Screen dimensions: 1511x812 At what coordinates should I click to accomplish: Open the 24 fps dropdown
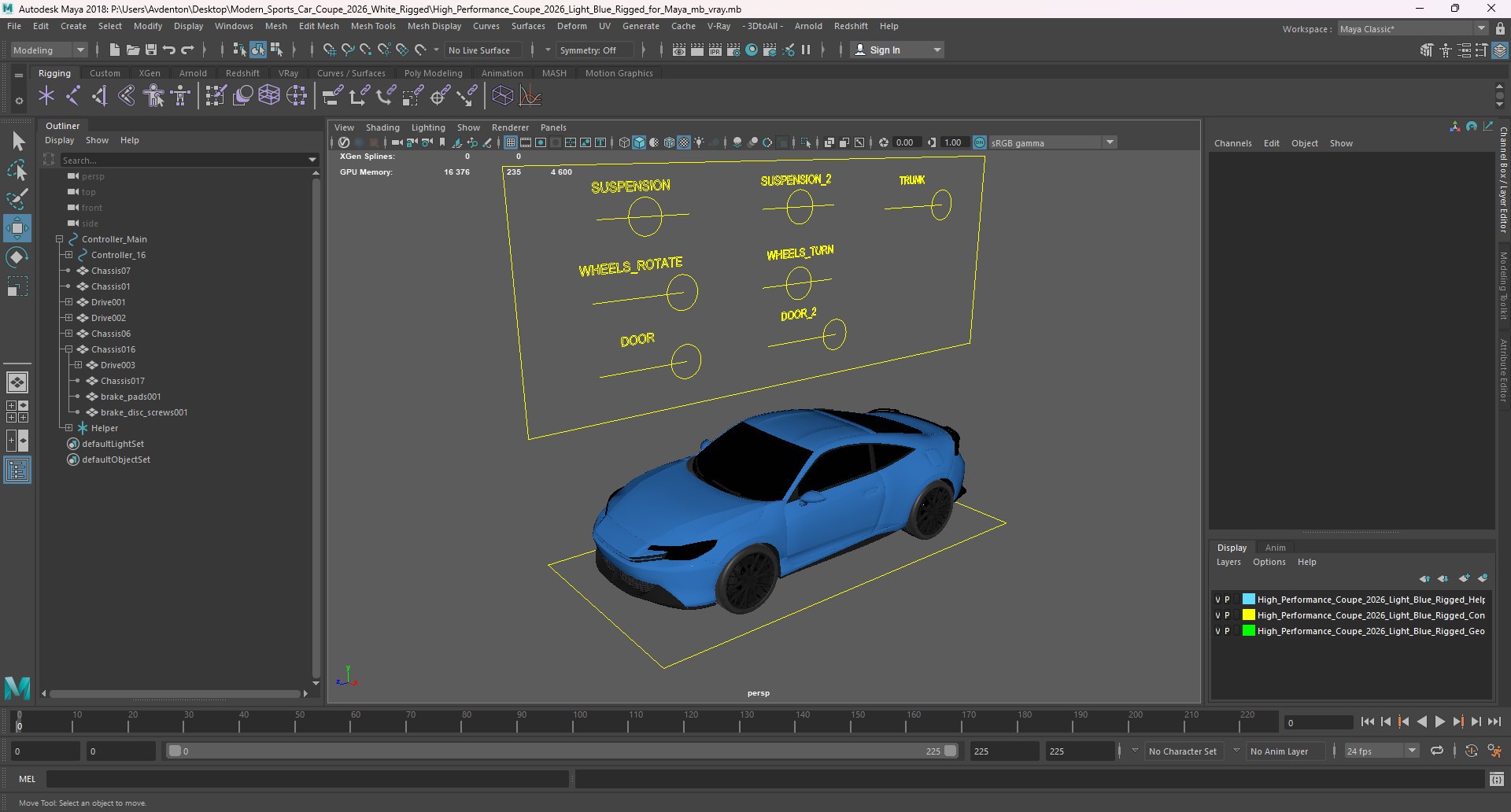pos(1382,751)
